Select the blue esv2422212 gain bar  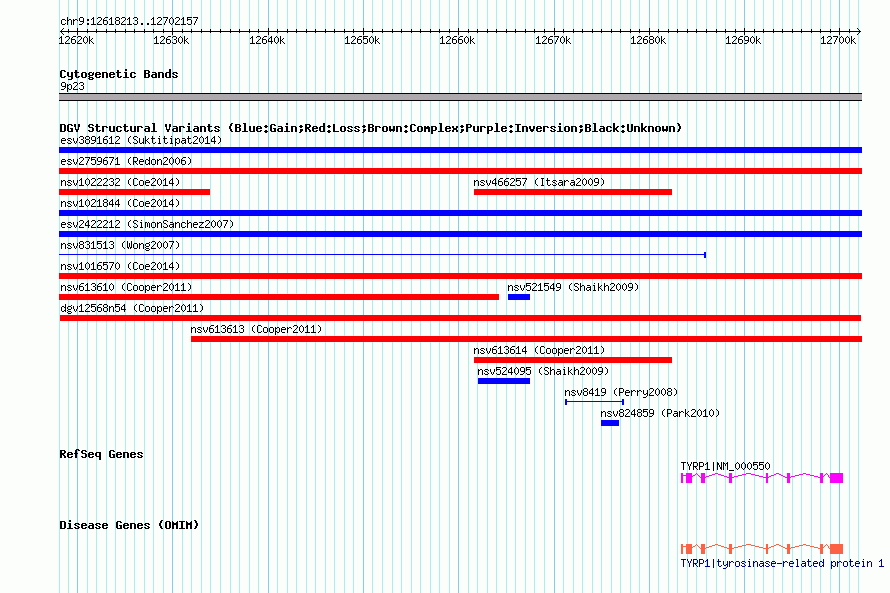click(x=460, y=234)
